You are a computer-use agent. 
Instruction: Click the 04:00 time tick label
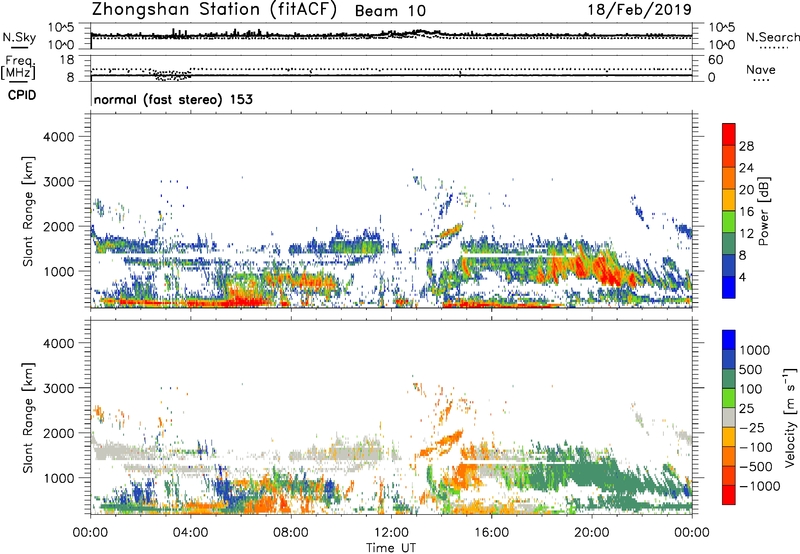[190, 533]
